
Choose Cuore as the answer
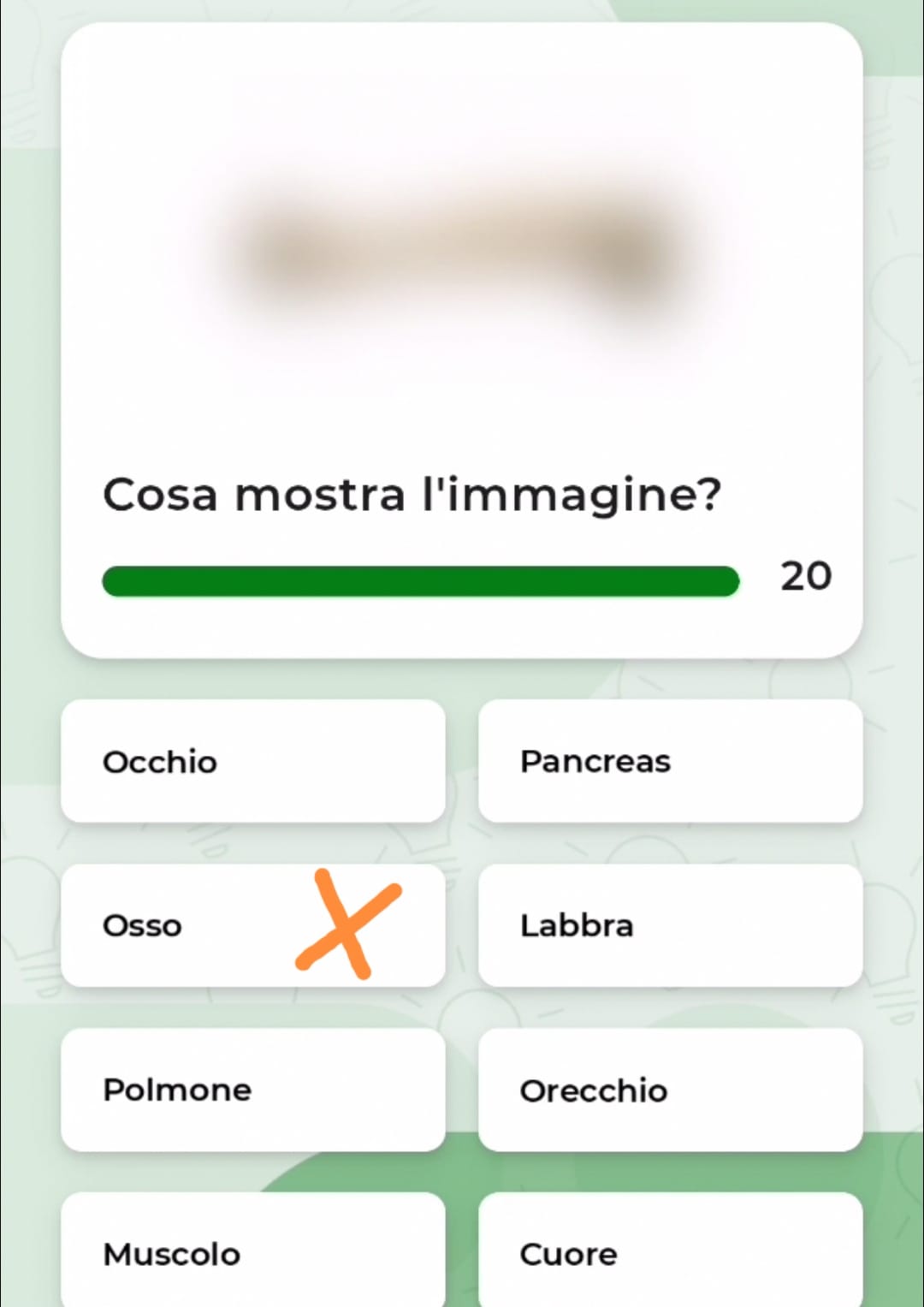(670, 1252)
